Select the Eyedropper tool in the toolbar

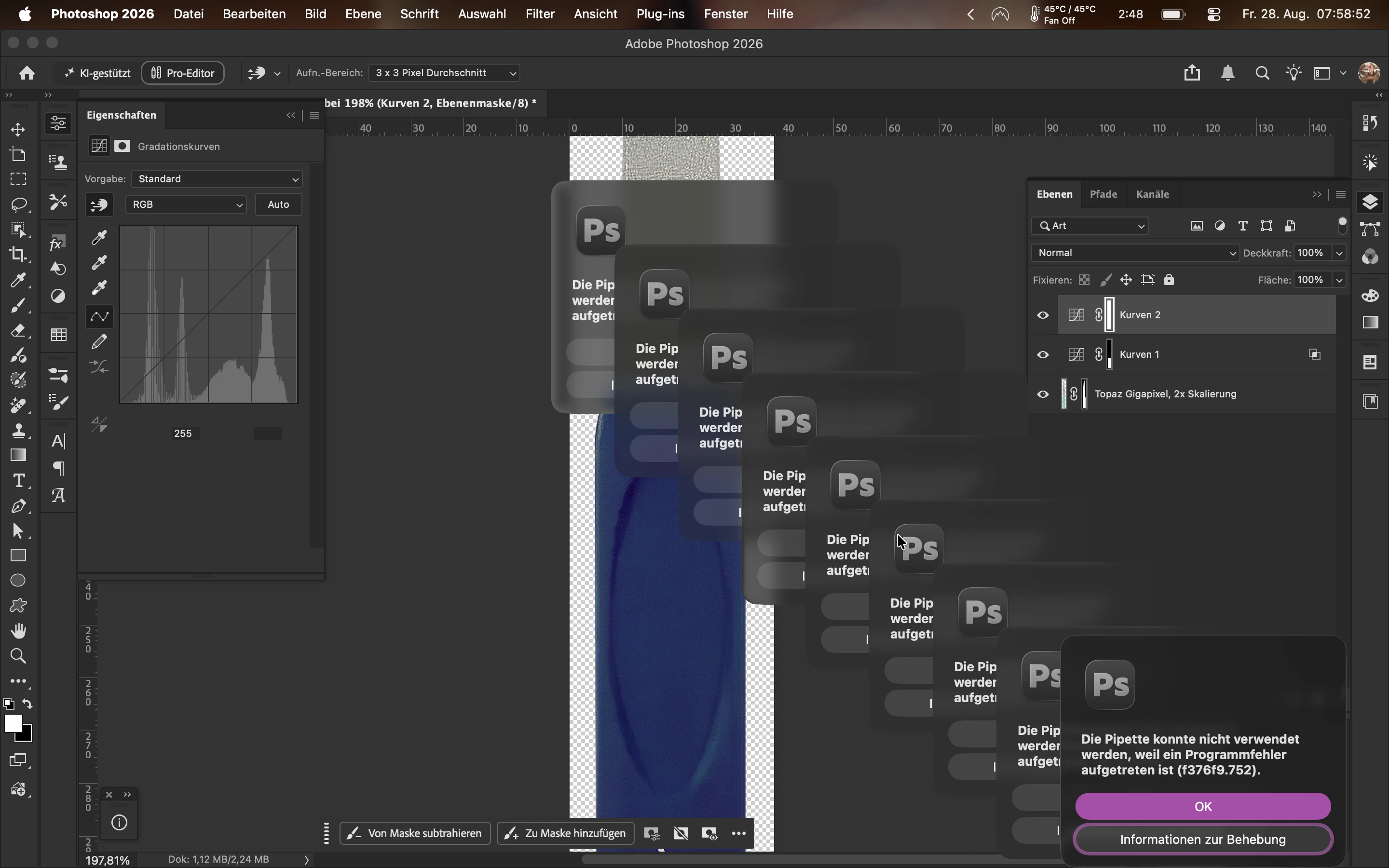(x=18, y=280)
